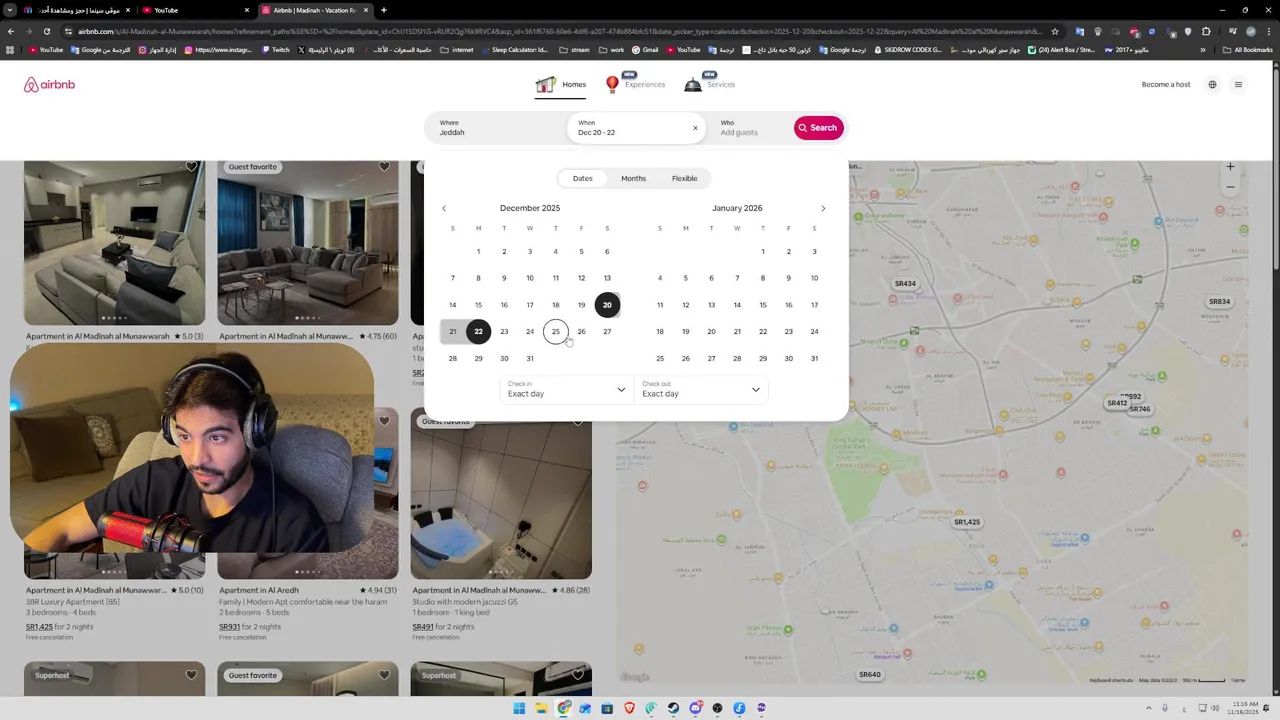Open File Explorer from the taskbar
The width and height of the screenshot is (1280, 720).
pos(541,708)
